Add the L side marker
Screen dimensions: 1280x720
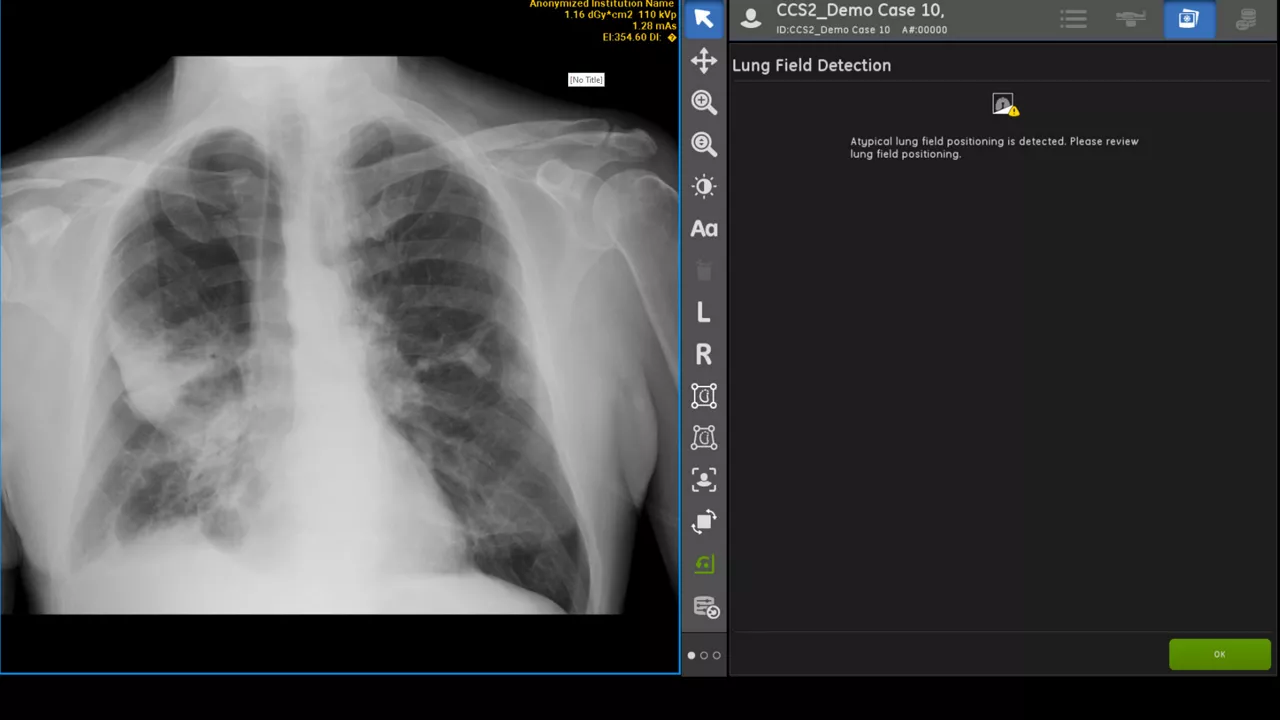tap(704, 313)
